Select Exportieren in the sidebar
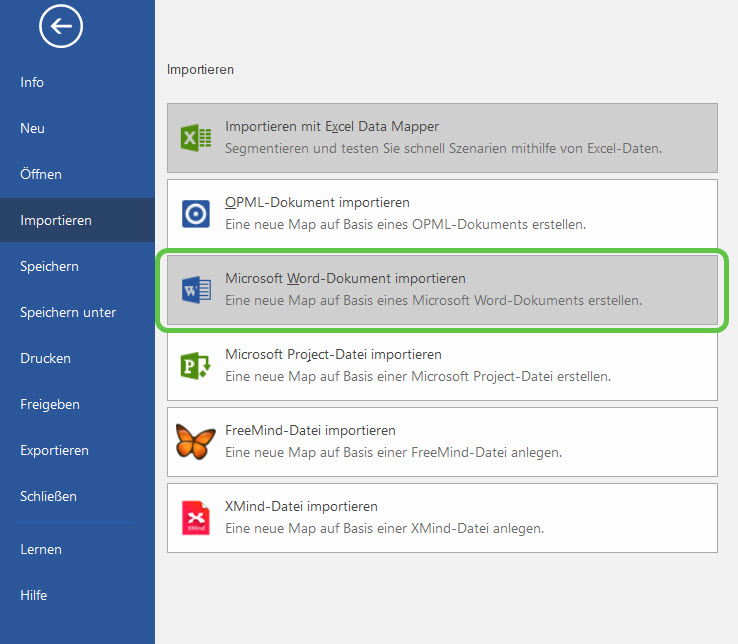The image size is (738, 644). point(55,451)
